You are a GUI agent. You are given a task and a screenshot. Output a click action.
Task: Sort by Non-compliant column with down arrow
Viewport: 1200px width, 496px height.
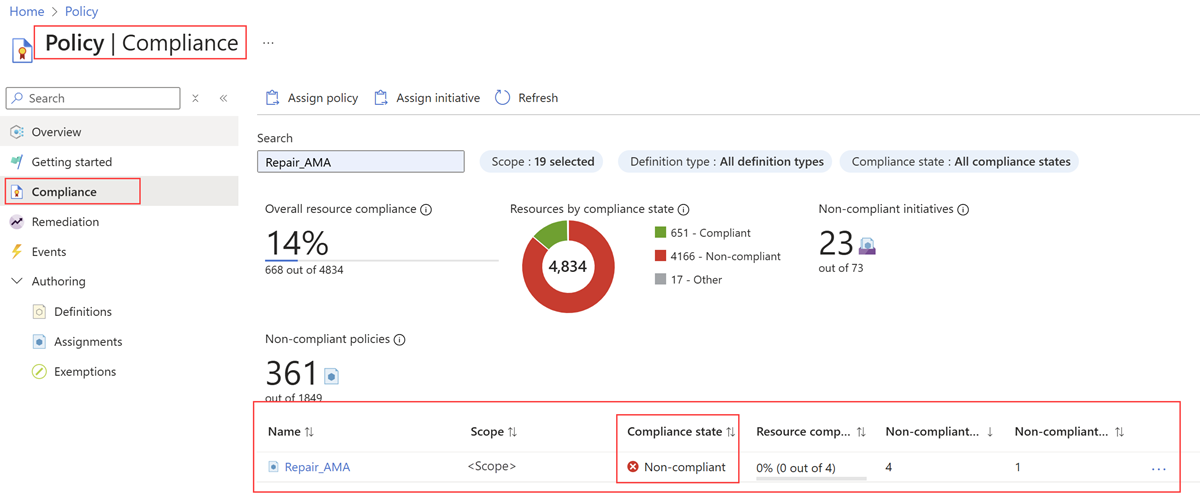(940, 432)
